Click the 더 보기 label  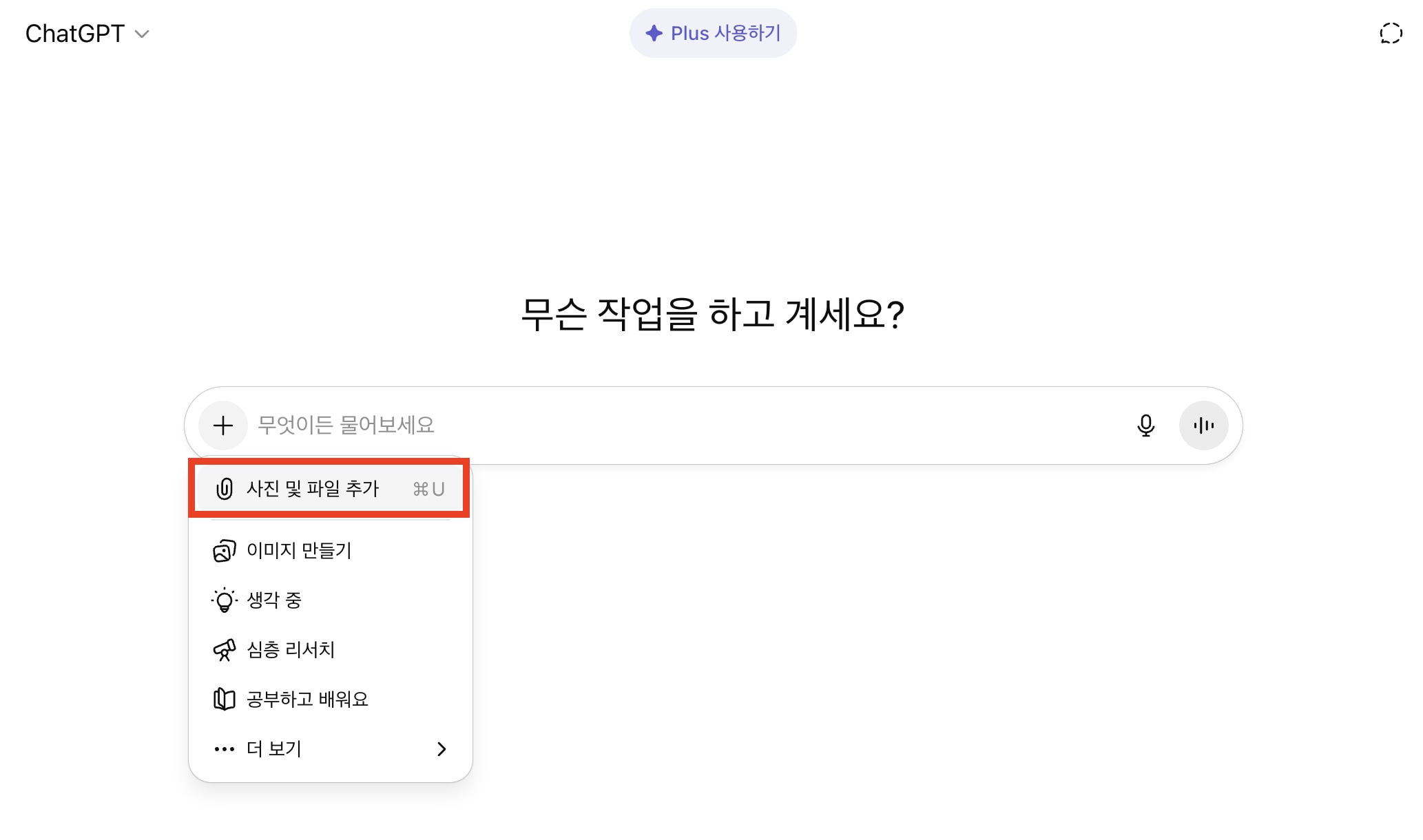[x=274, y=749]
